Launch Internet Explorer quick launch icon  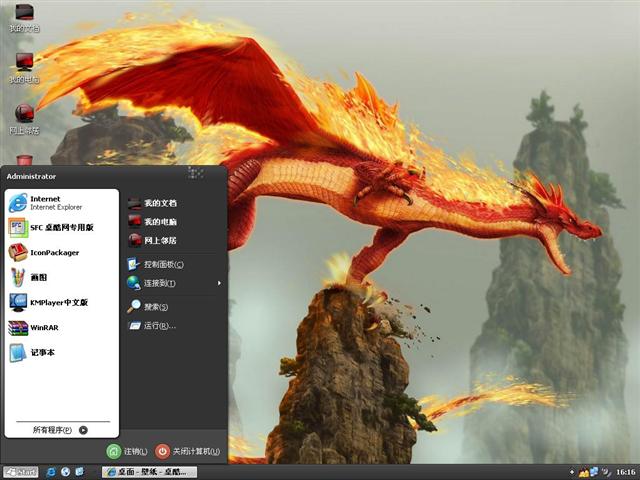(x=51, y=472)
